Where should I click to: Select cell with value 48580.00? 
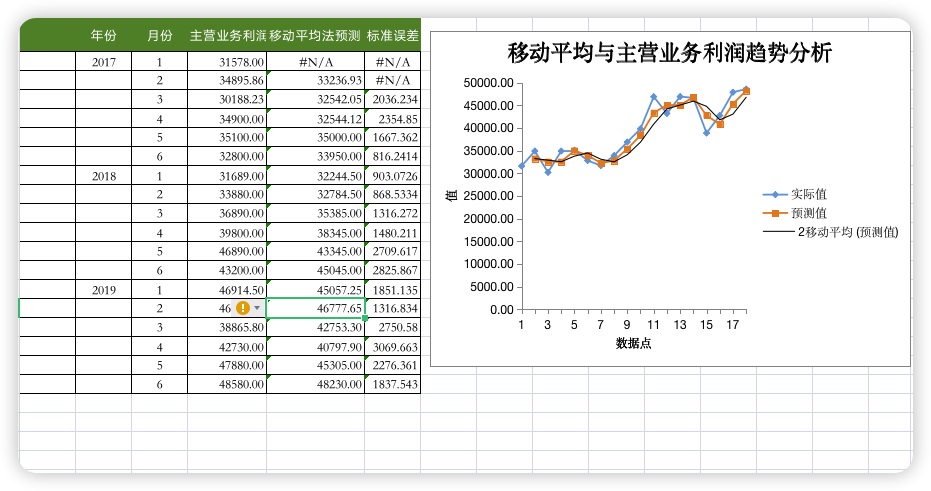[227, 384]
